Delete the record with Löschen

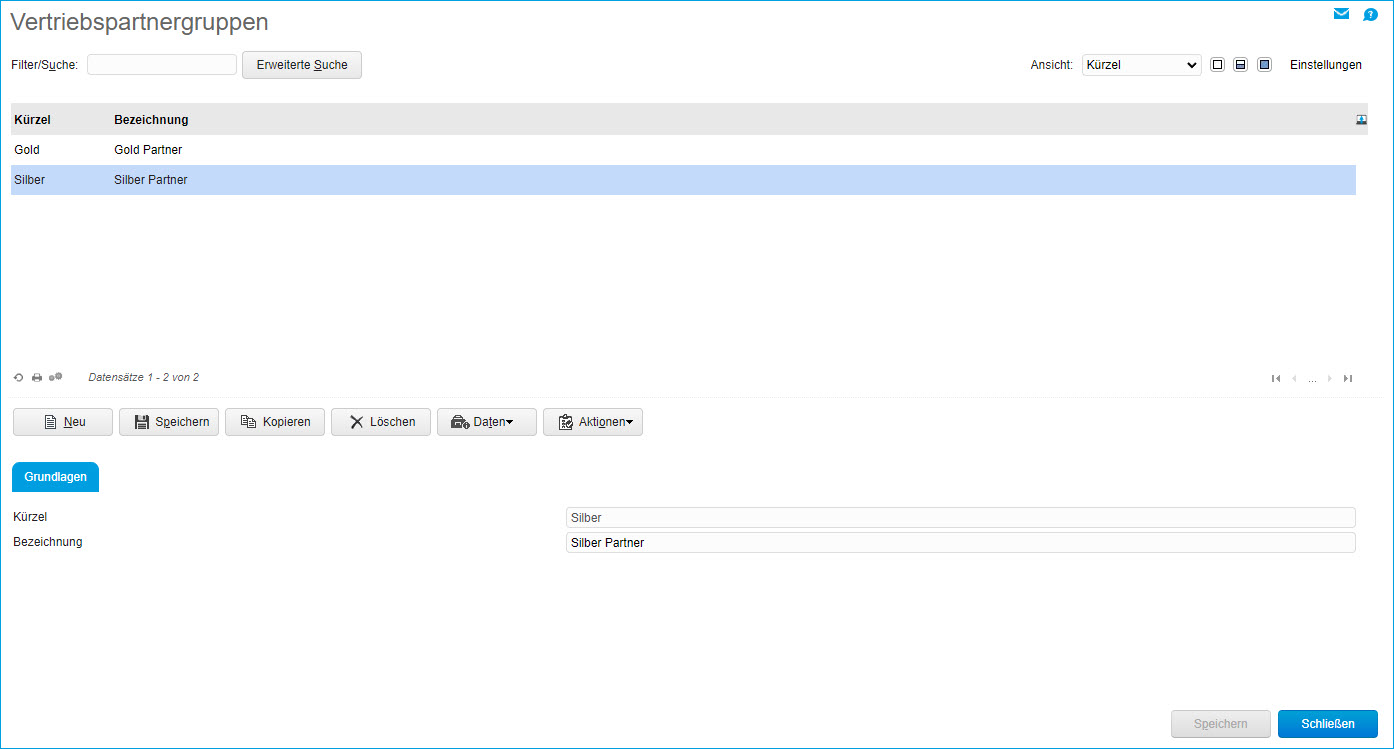[x=381, y=422]
